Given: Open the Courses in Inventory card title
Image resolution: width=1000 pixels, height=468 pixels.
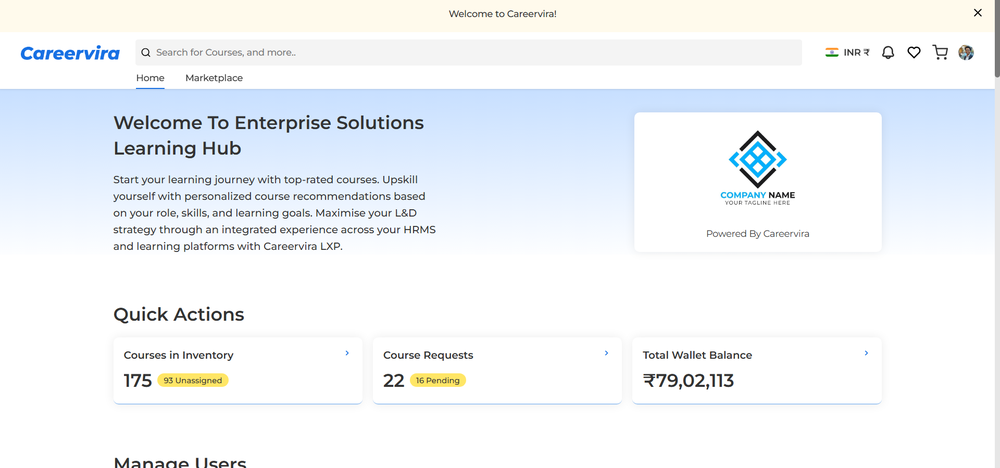Looking at the screenshot, I should [x=179, y=355].
